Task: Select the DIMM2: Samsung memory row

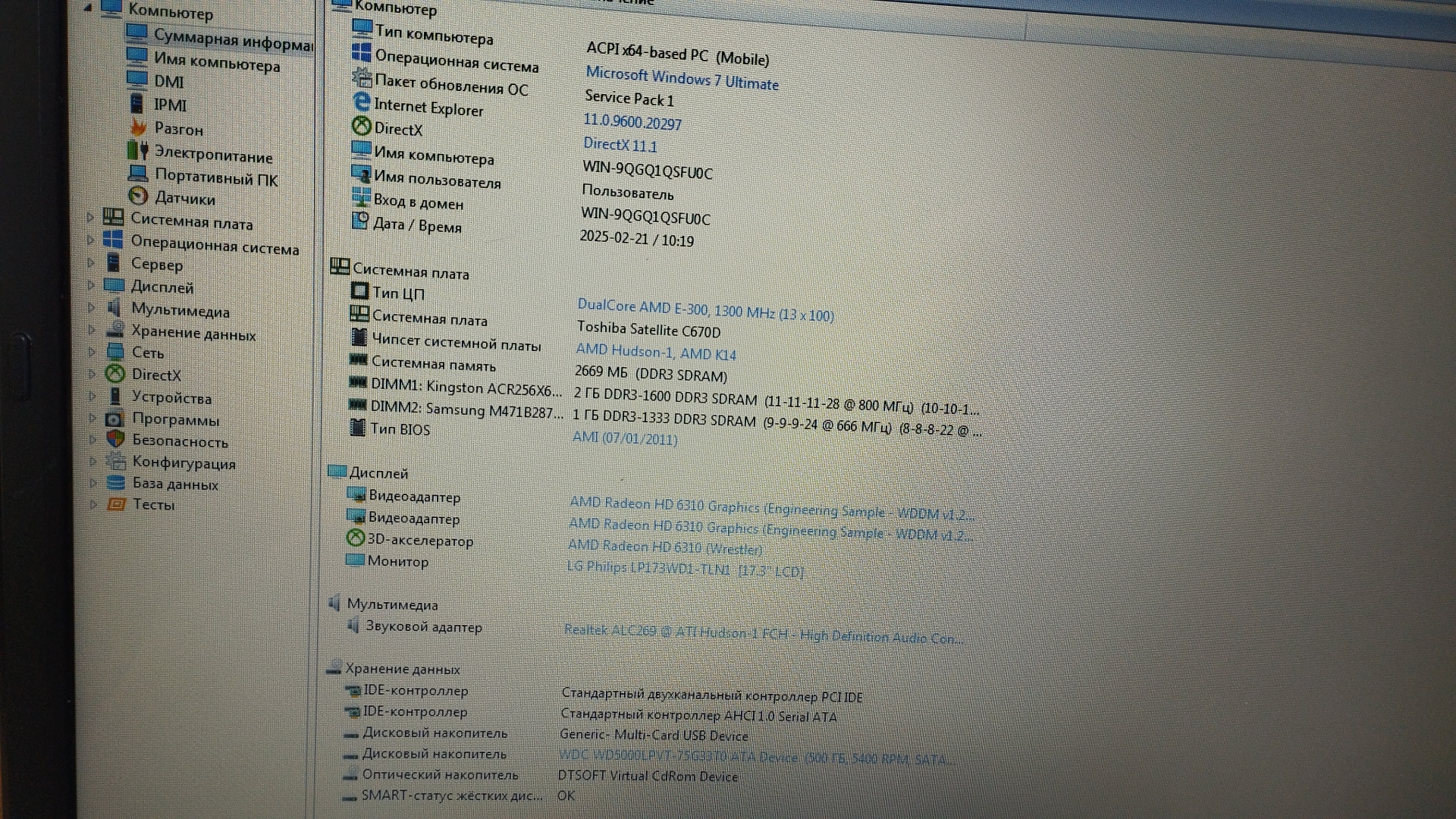Action: tap(664, 419)
